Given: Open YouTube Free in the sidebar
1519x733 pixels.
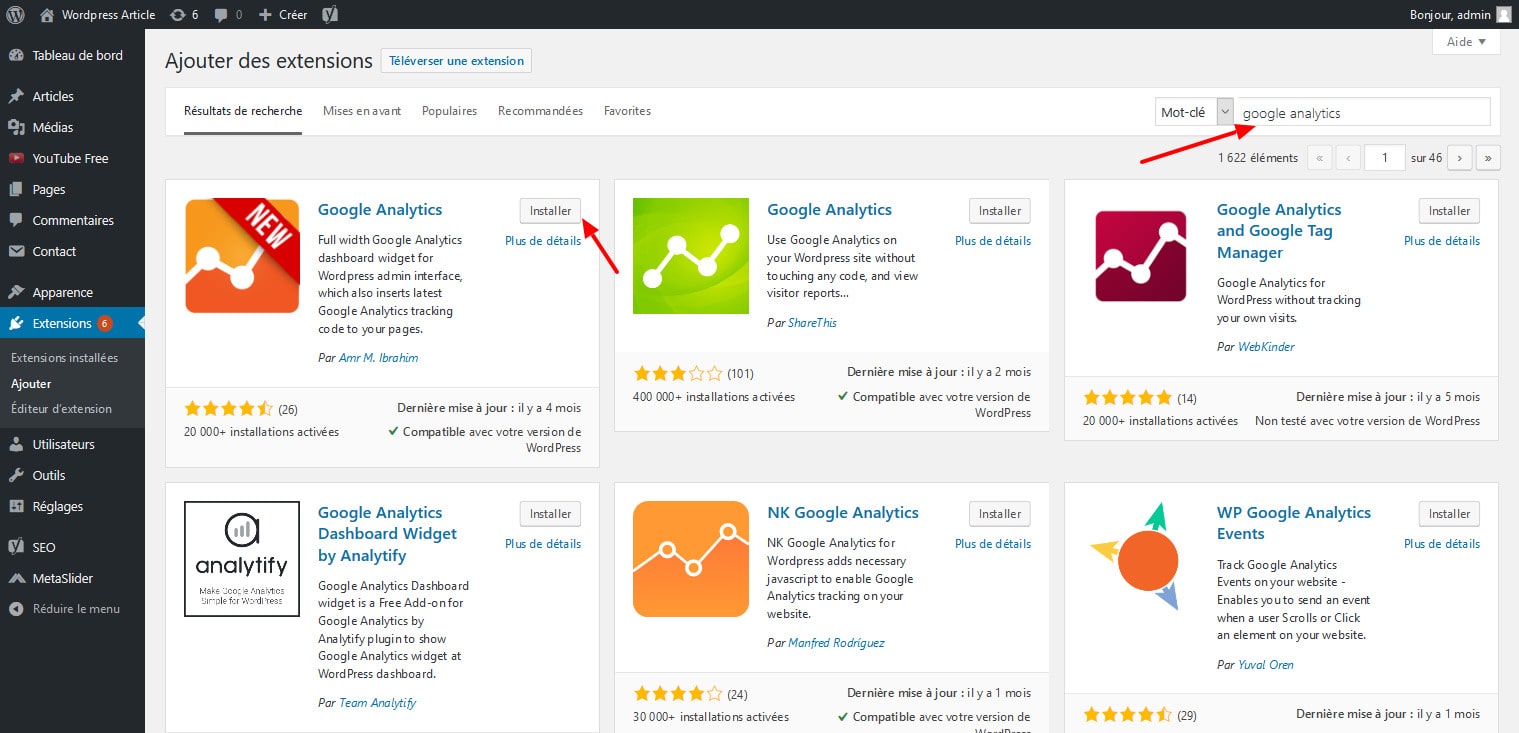Looking at the screenshot, I should pos(72,158).
